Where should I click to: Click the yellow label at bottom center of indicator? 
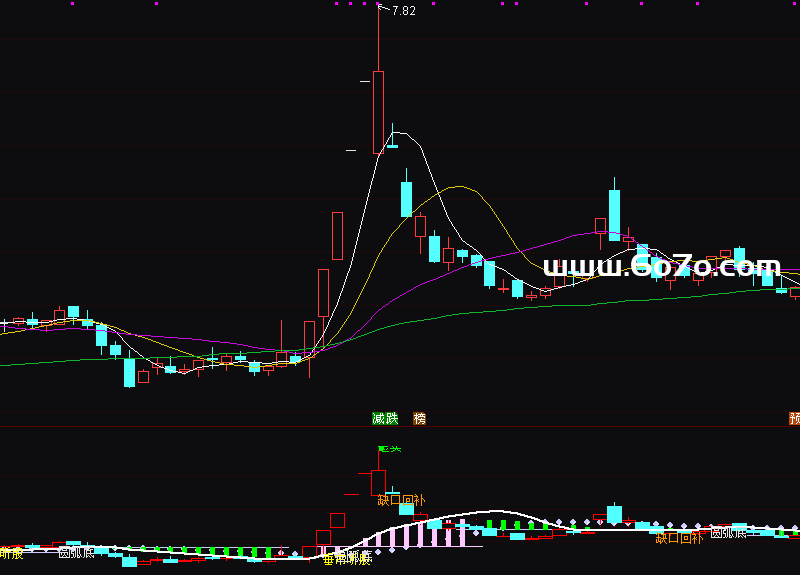[346, 559]
